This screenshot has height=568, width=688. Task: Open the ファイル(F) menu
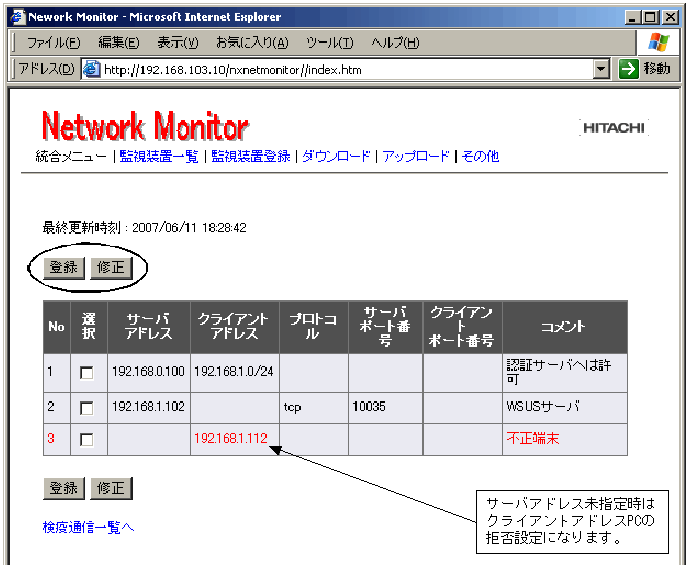tap(54, 43)
